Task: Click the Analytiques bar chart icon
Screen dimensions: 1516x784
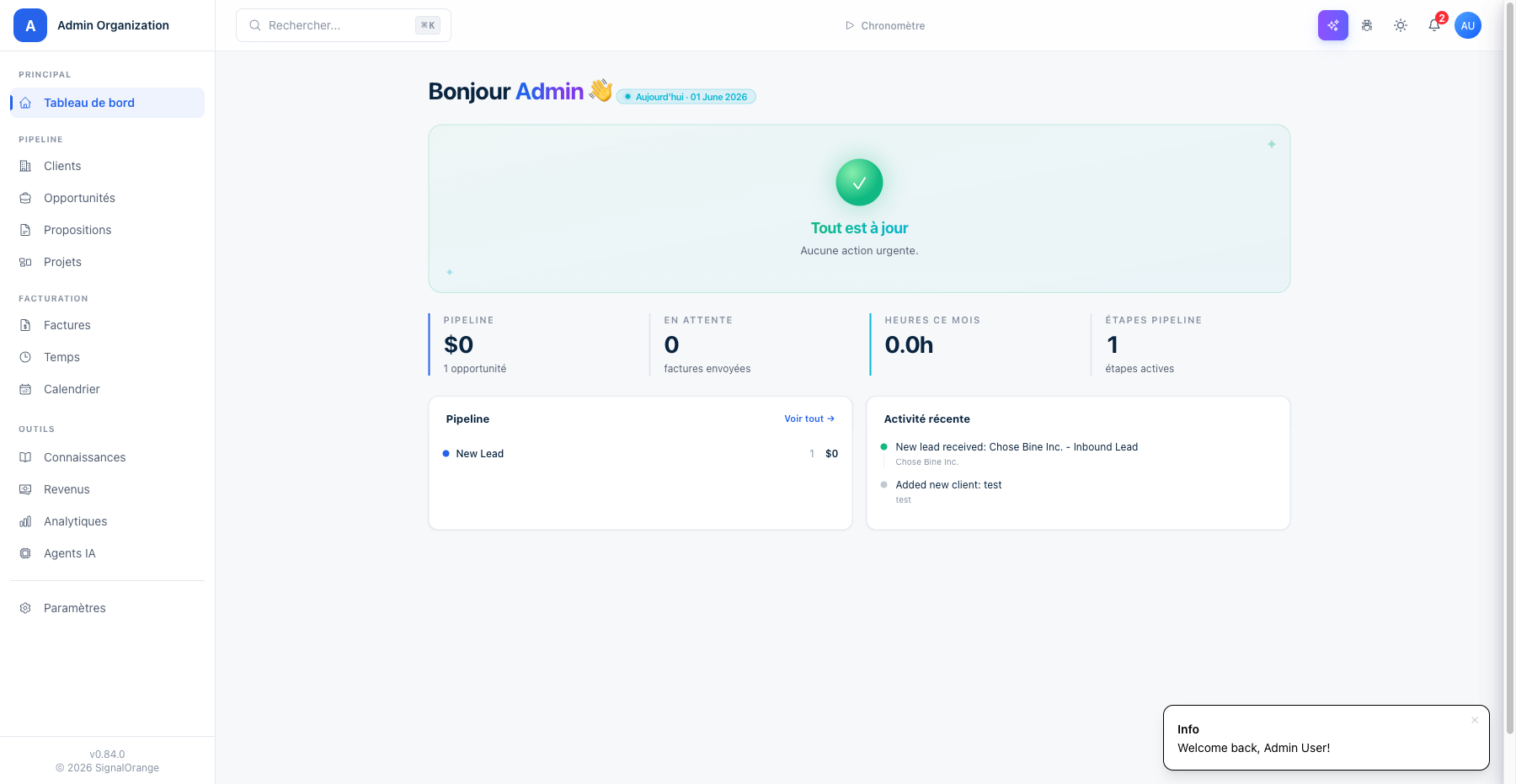Action: point(25,521)
